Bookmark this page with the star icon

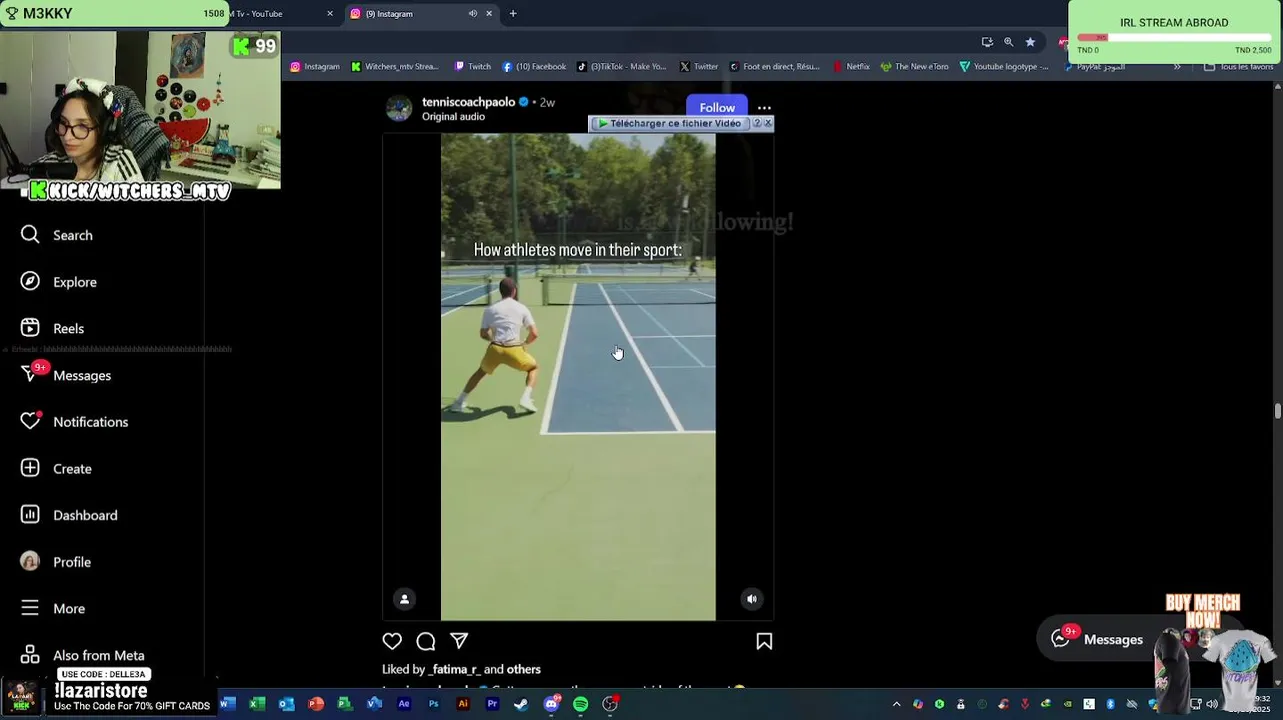click(x=1030, y=42)
